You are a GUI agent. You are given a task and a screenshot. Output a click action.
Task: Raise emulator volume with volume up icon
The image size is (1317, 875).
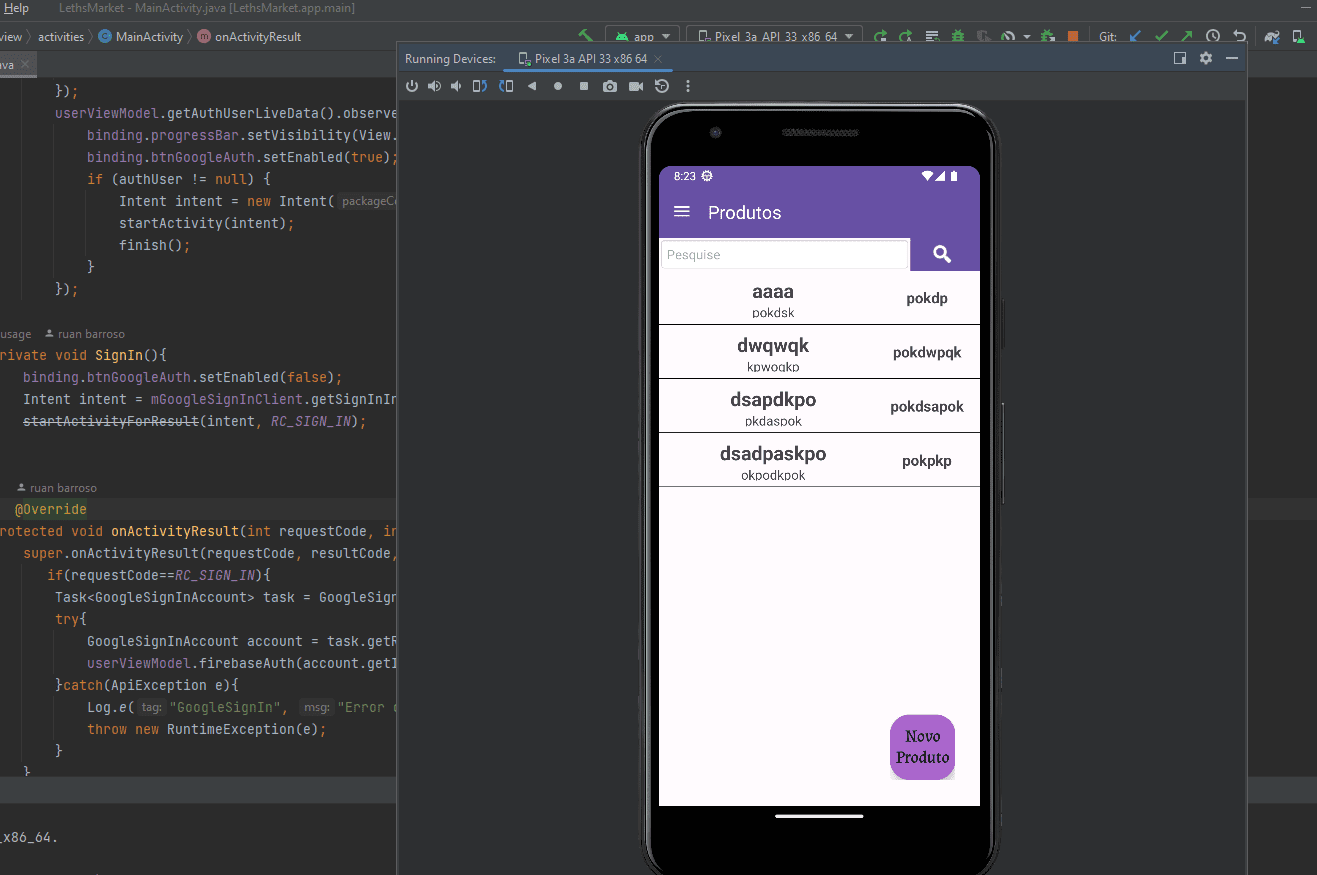click(434, 87)
